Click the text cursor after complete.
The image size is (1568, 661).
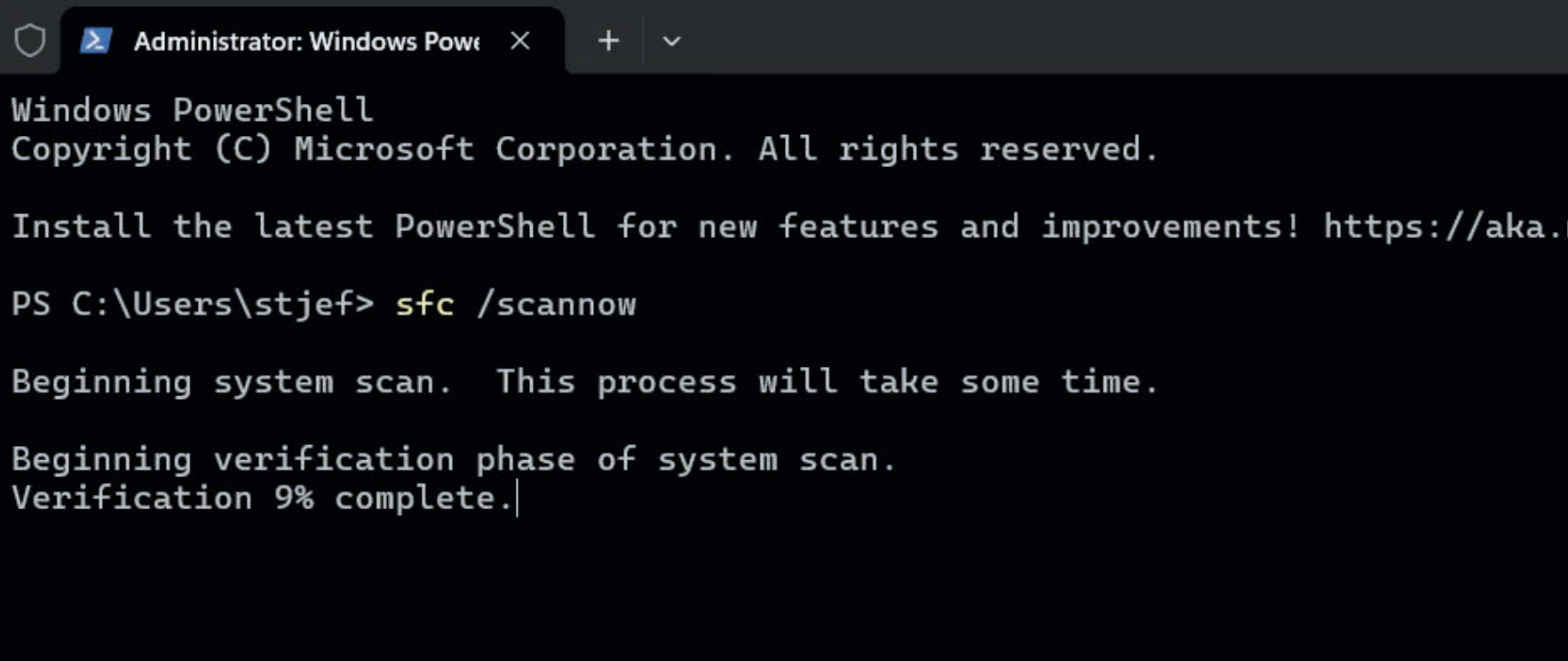coord(517,498)
